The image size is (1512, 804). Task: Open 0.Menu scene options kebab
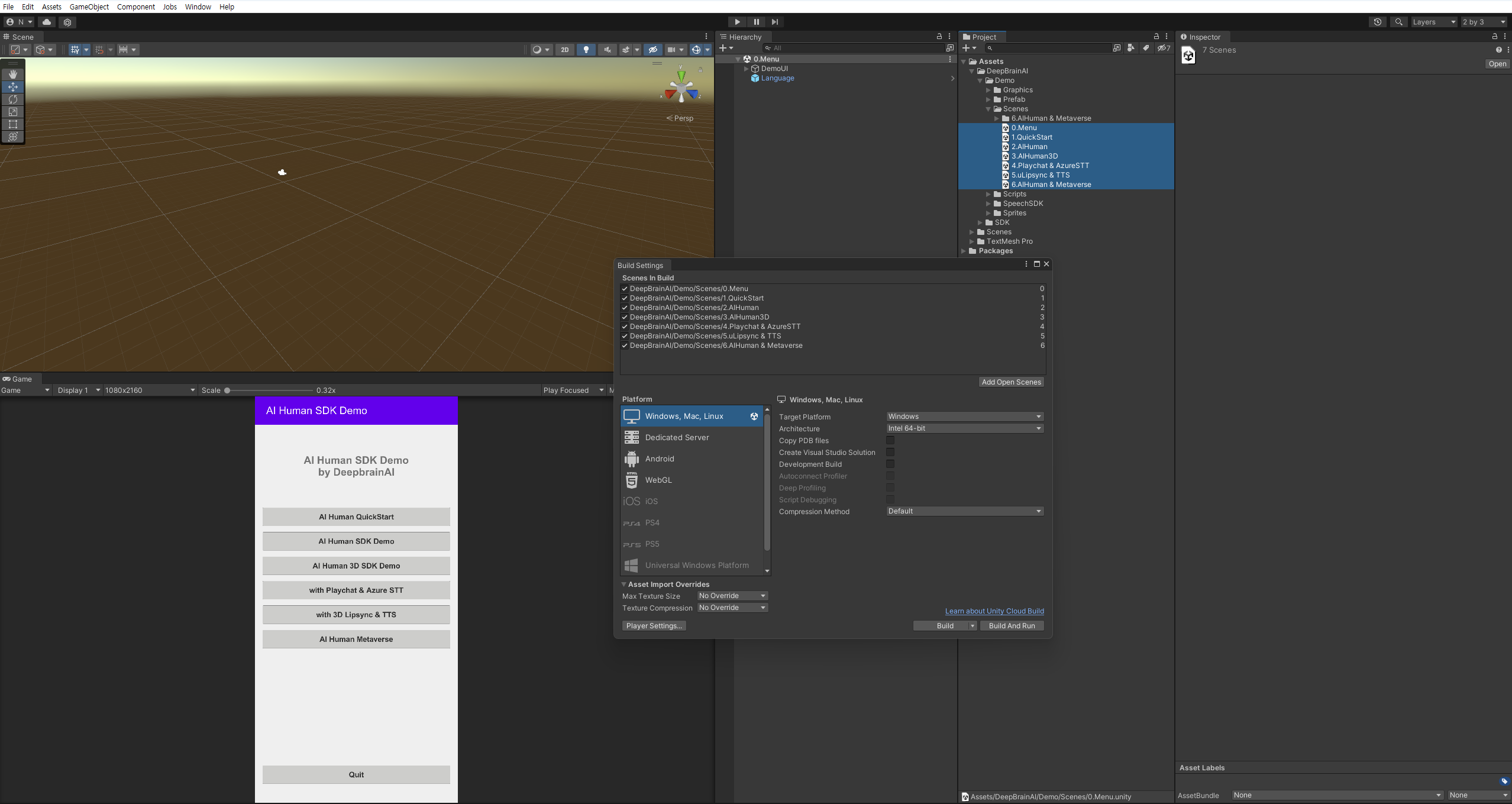point(950,59)
